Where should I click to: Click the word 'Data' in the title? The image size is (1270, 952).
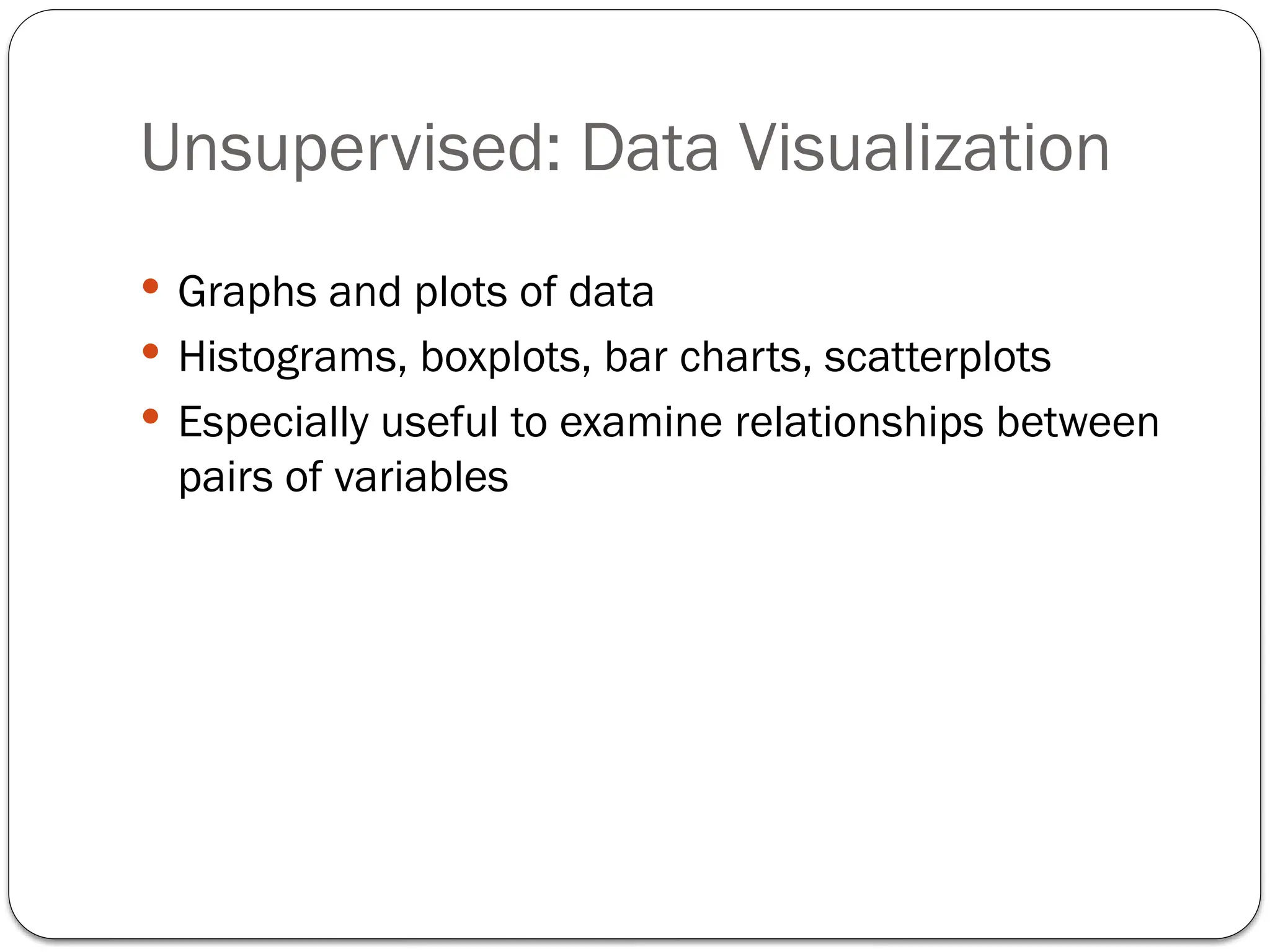(x=651, y=148)
